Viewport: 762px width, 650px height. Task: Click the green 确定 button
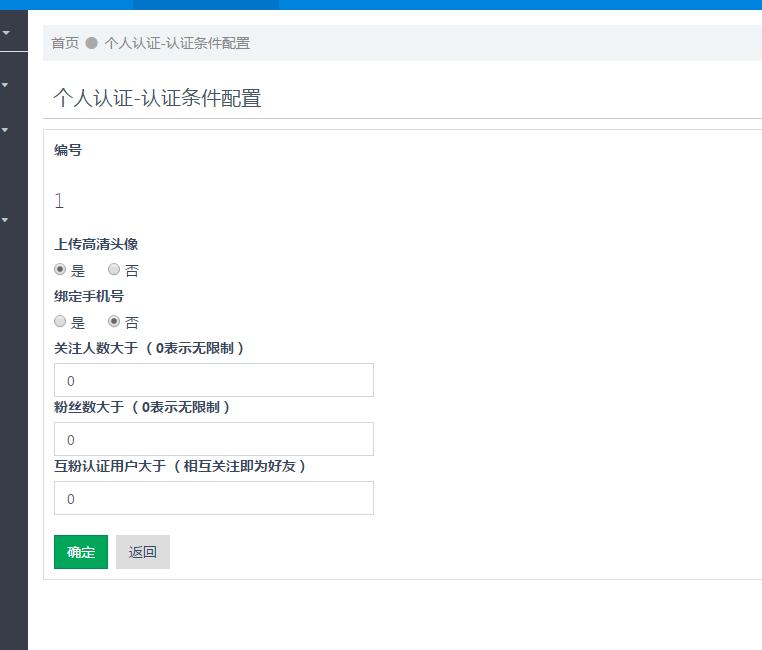point(81,552)
